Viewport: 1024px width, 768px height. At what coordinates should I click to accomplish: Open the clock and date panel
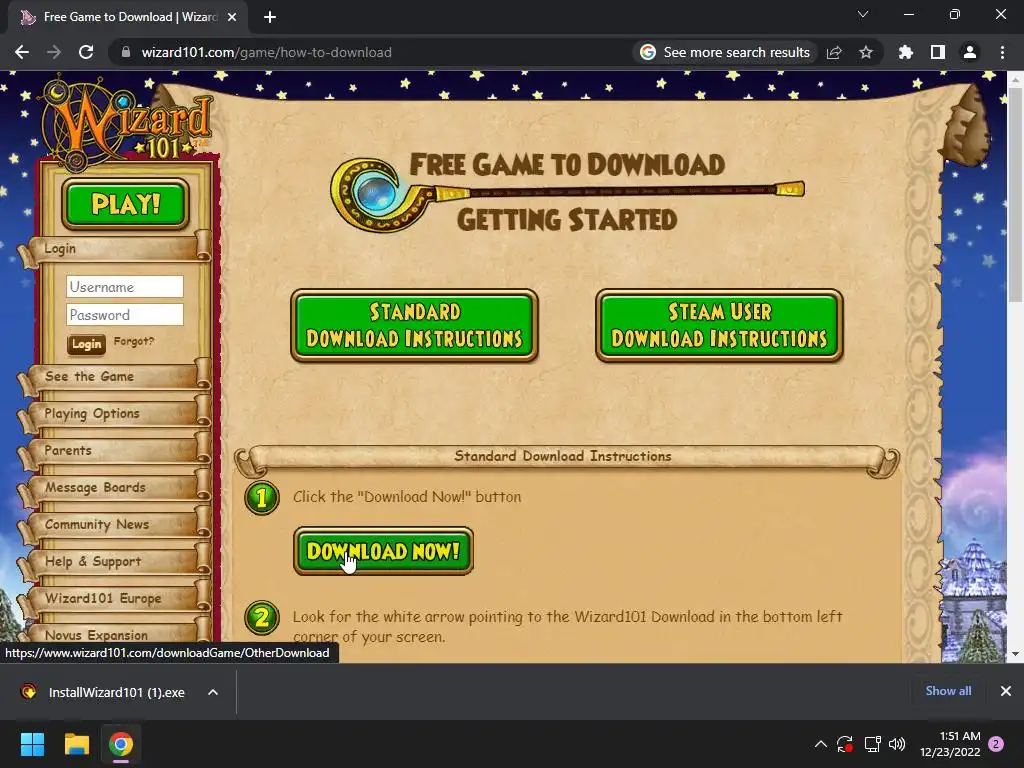tap(950, 744)
